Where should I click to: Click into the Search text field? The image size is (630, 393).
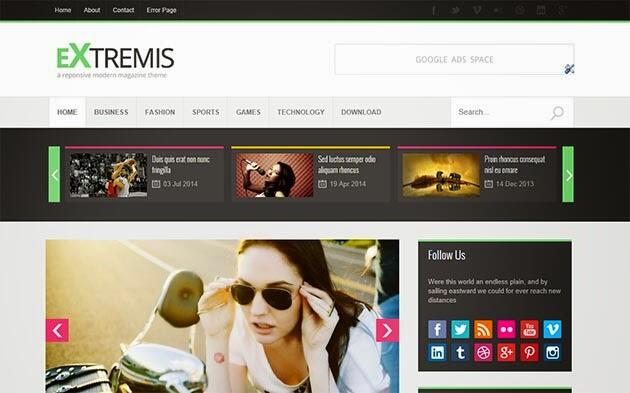500,112
